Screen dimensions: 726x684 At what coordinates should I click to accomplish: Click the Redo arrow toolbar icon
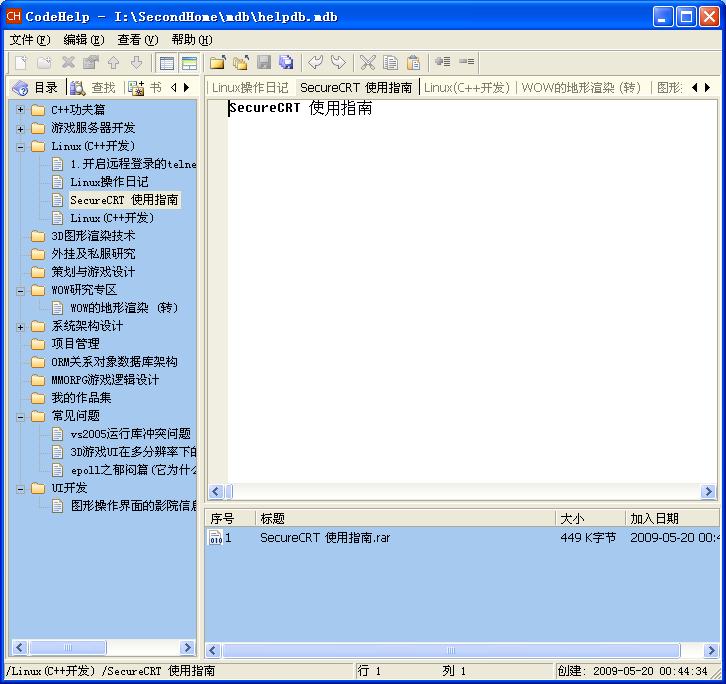(338, 63)
